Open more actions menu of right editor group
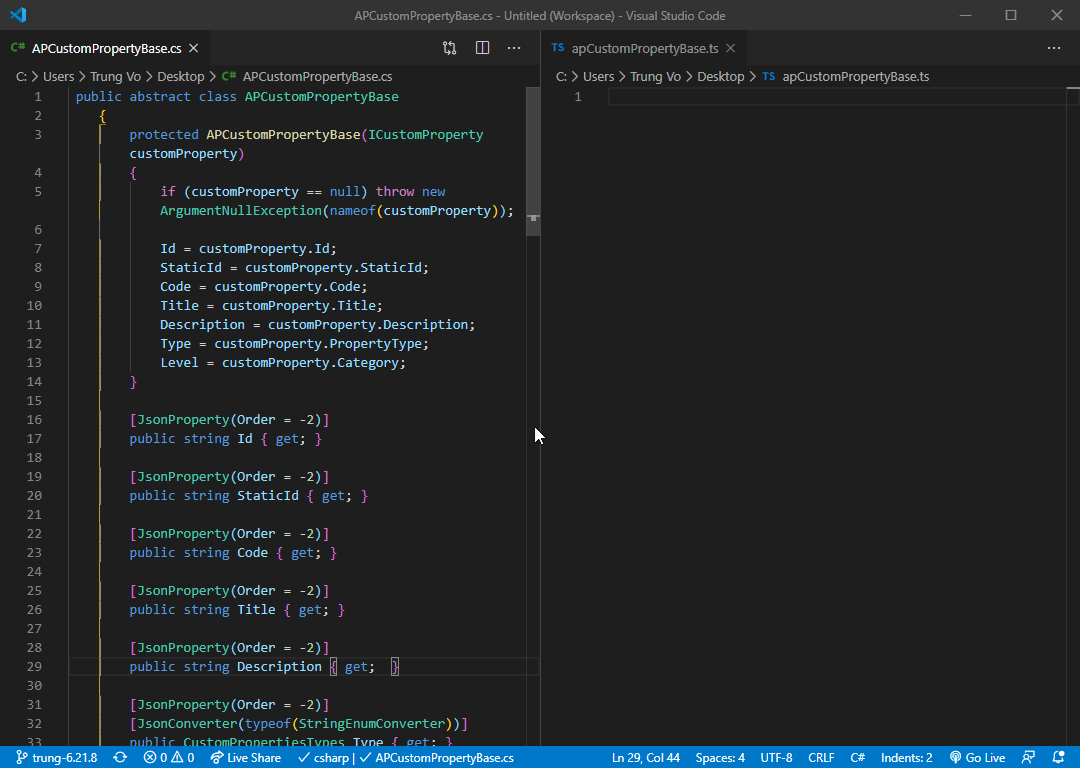The width and height of the screenshot is (1080, 768). click(x=1054, y=48)
